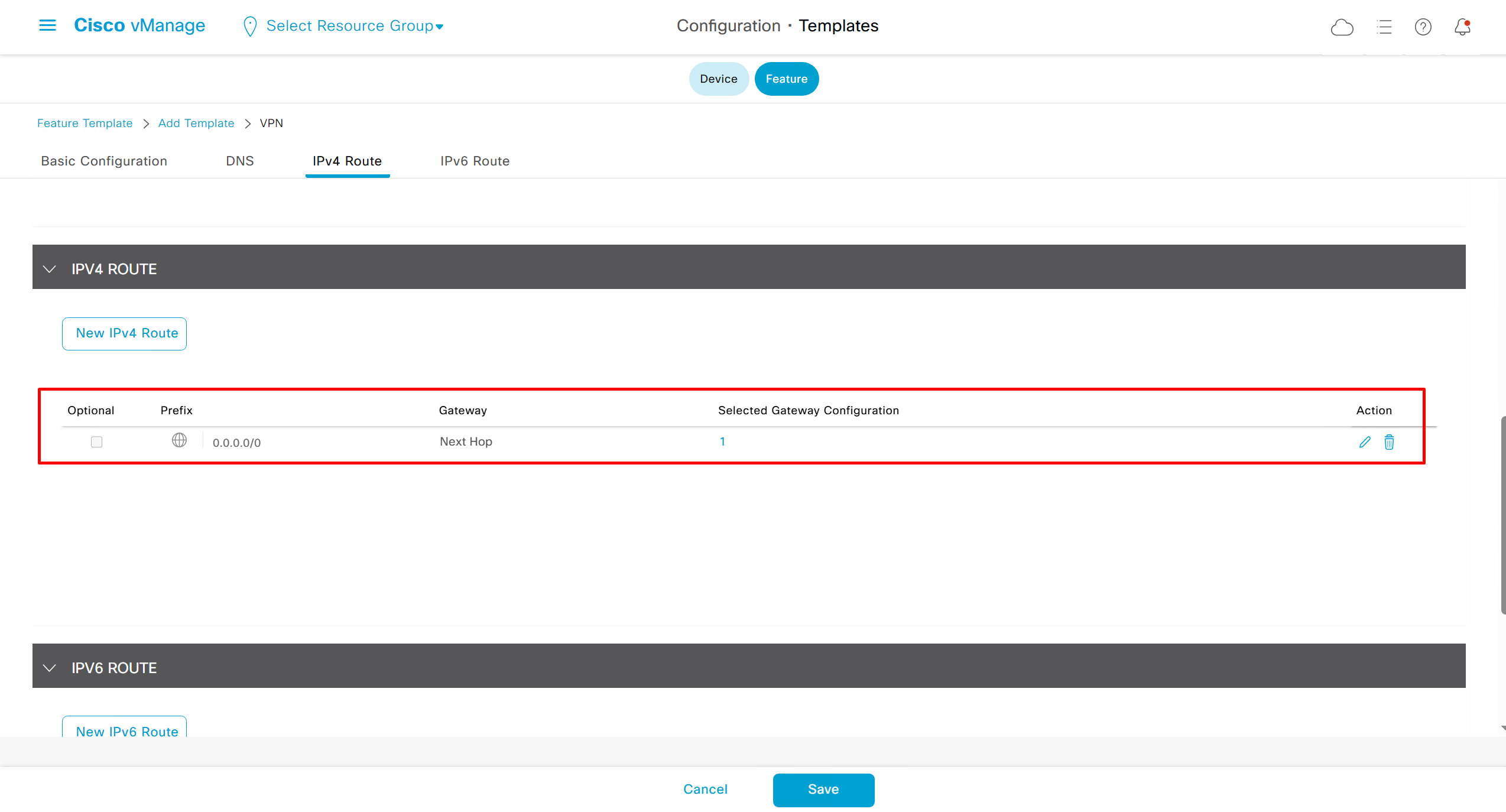The height and width of the screenshot is (812, 1506).
Task: Switch to the Basic Configuration tab
Action: pyautogui.click(x=104, y=161)
